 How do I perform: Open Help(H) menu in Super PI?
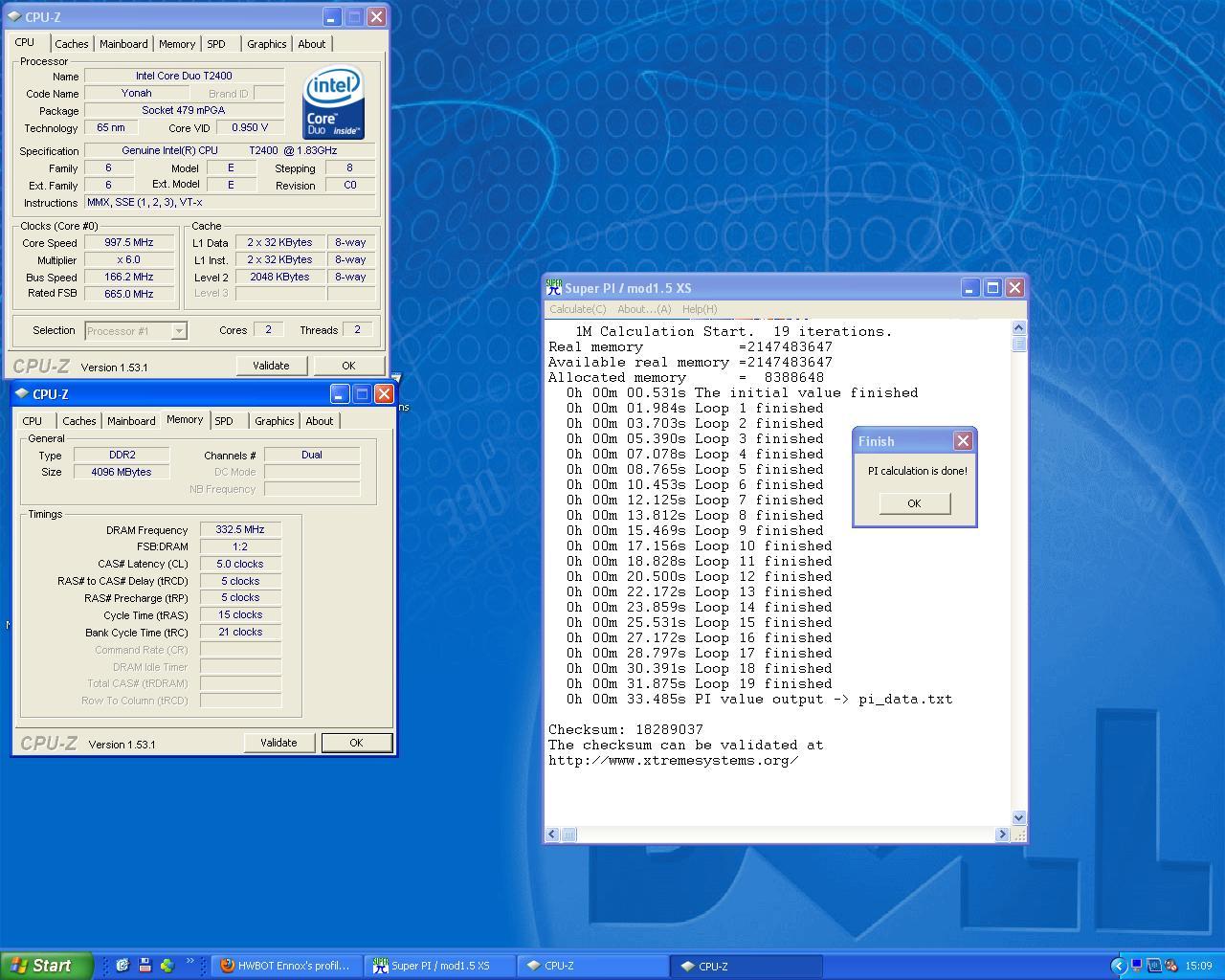700,309
